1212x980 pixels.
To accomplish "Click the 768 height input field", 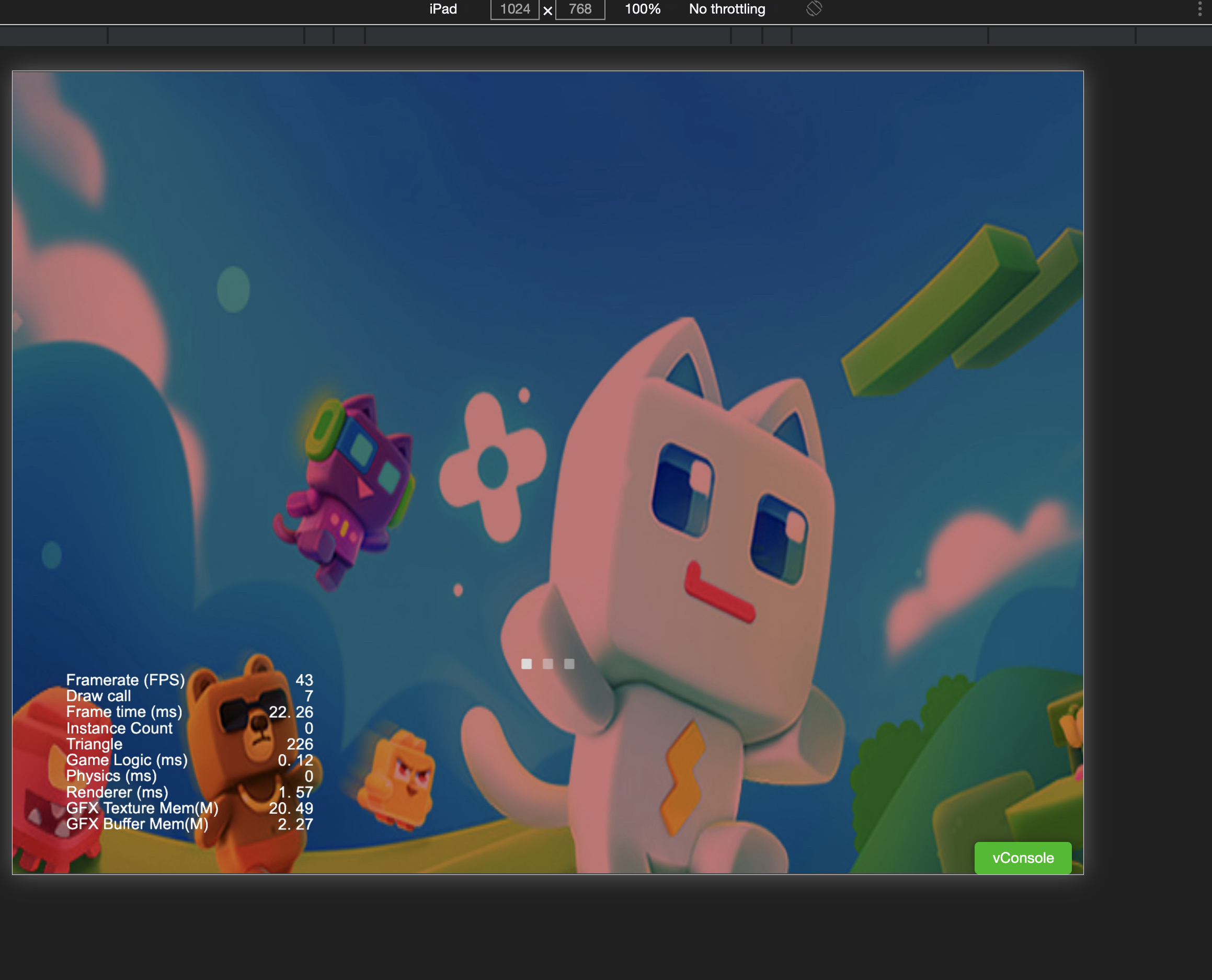I will pos(580,9).
